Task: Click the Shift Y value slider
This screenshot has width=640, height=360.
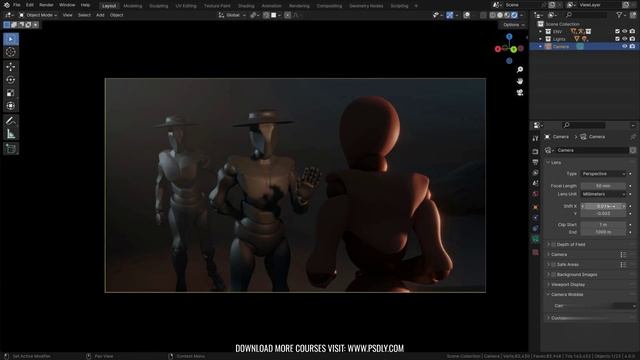Action: pyautogui.click(x=603, y=214)
